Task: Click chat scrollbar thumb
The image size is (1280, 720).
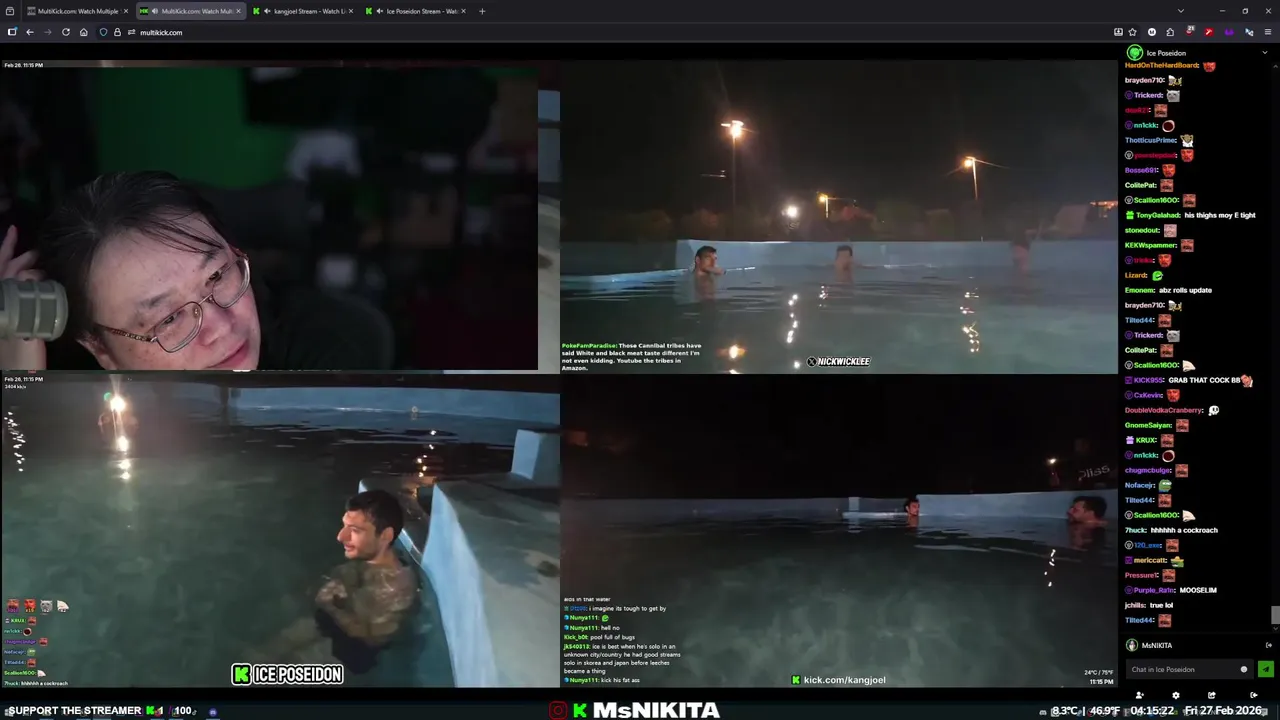Action: [1275, 614]
